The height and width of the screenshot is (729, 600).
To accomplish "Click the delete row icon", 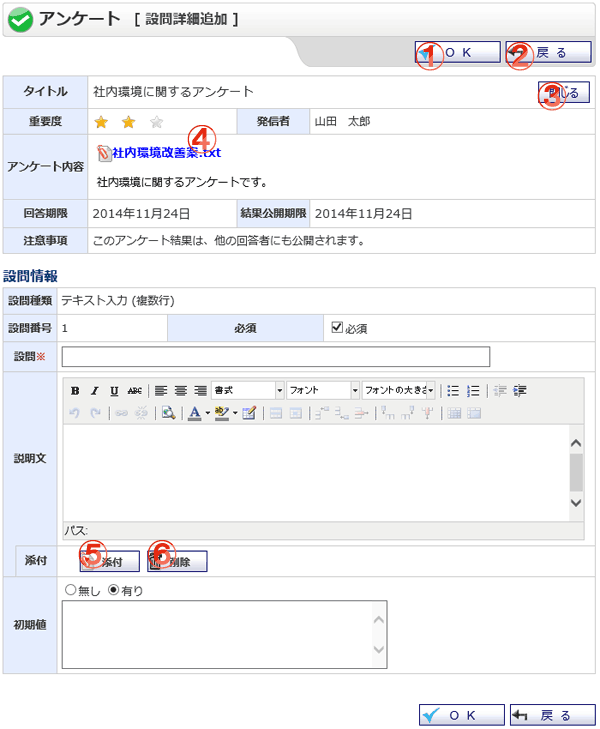I will point(361,413).
